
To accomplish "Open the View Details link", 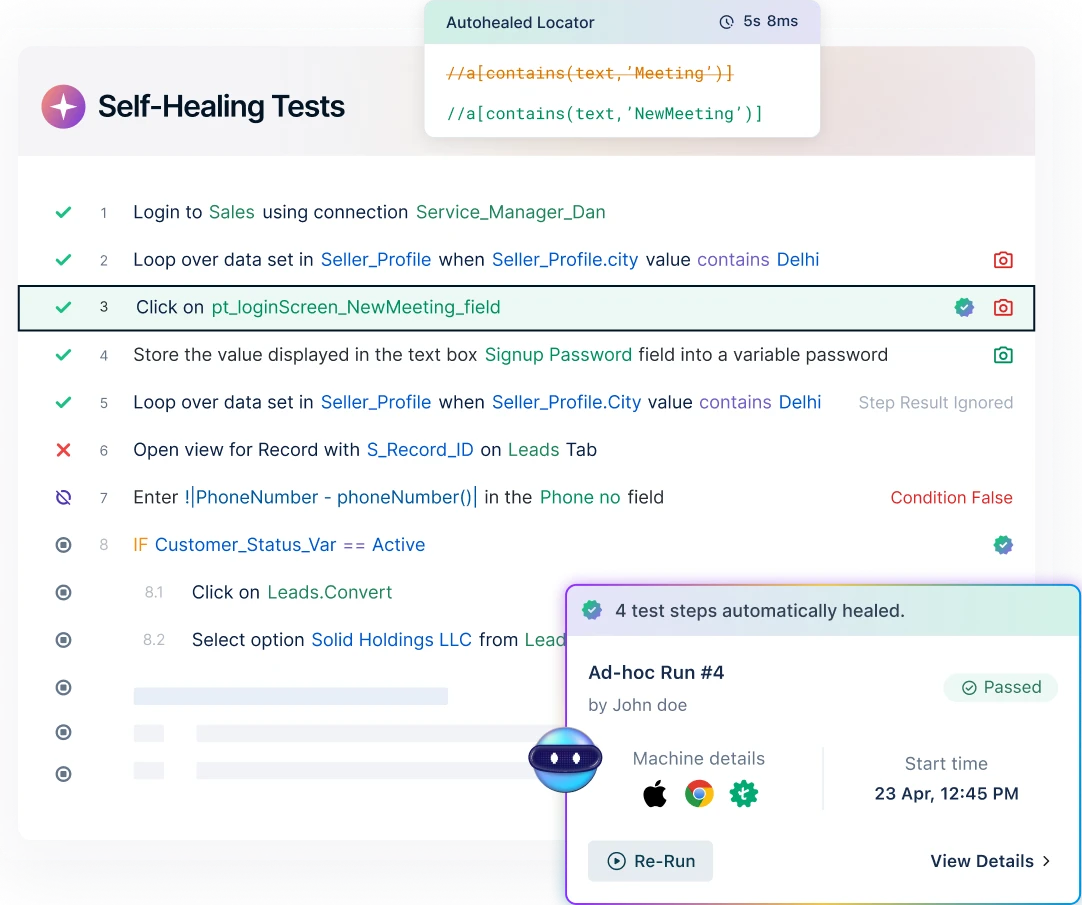I will click(x=989, y=861).
